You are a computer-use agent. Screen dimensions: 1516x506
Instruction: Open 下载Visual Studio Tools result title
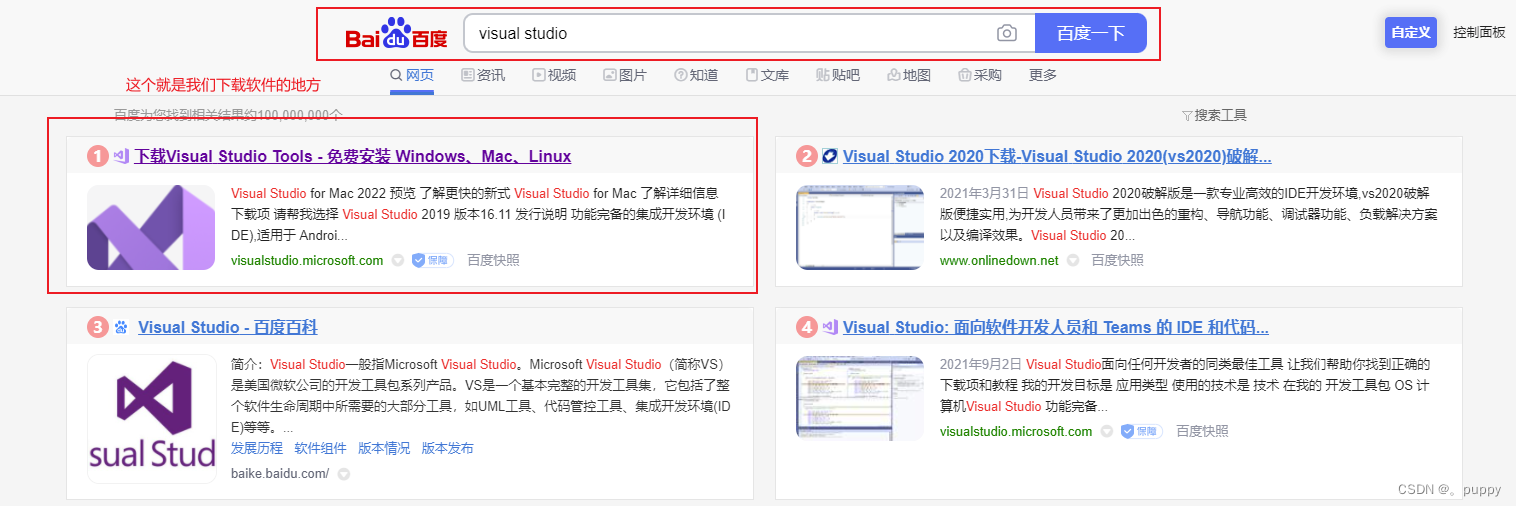click(x=353, y=156)
